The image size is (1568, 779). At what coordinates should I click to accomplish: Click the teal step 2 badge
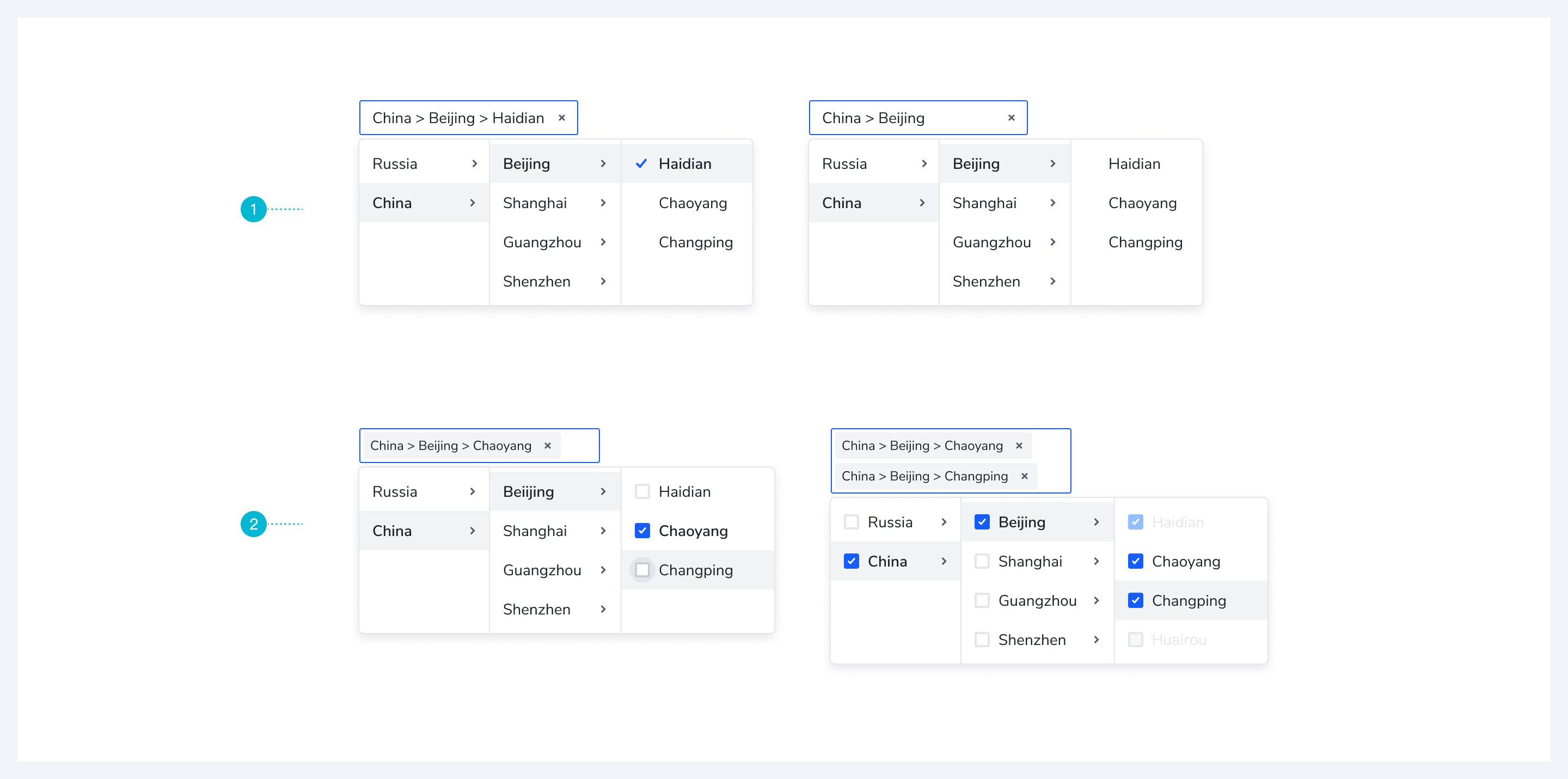tap(253, 523)
